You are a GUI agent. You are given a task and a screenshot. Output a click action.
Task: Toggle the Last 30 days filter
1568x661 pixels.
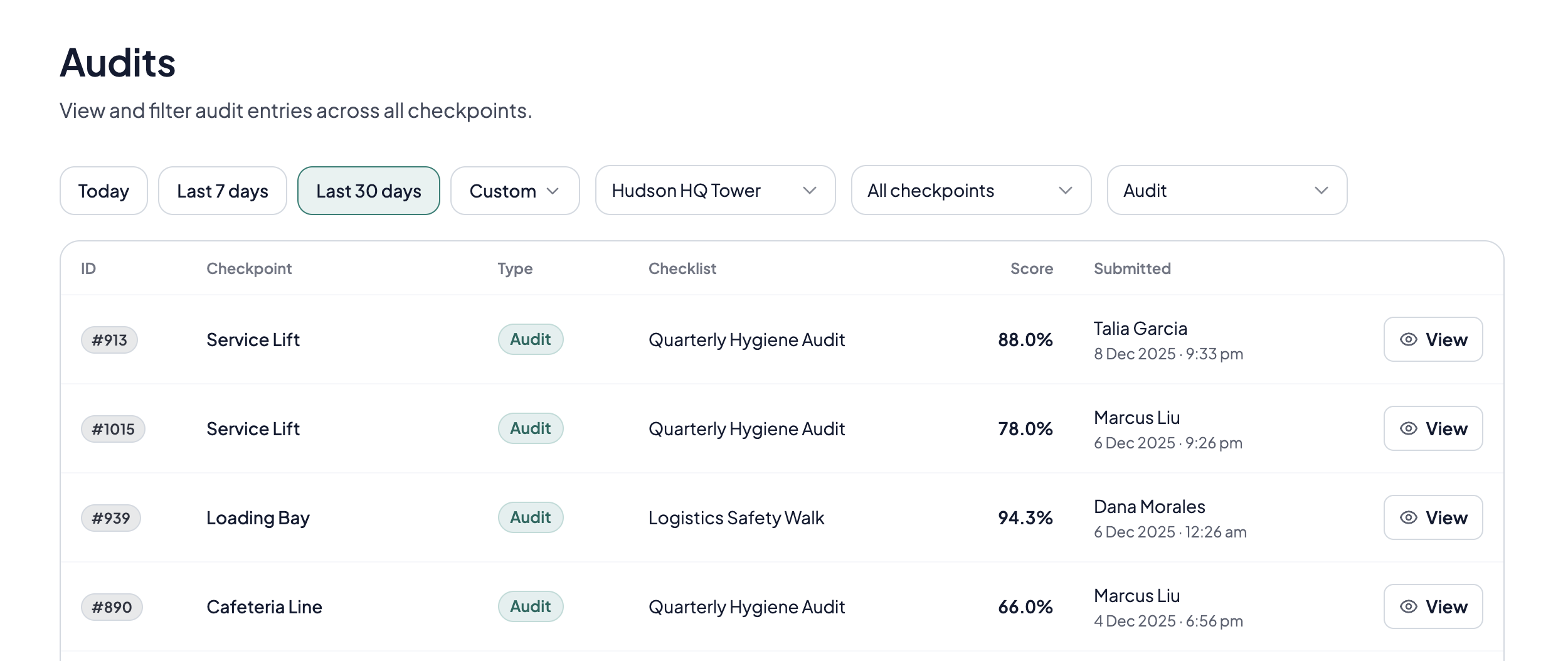pyautogui.click(x=369, y=191)
